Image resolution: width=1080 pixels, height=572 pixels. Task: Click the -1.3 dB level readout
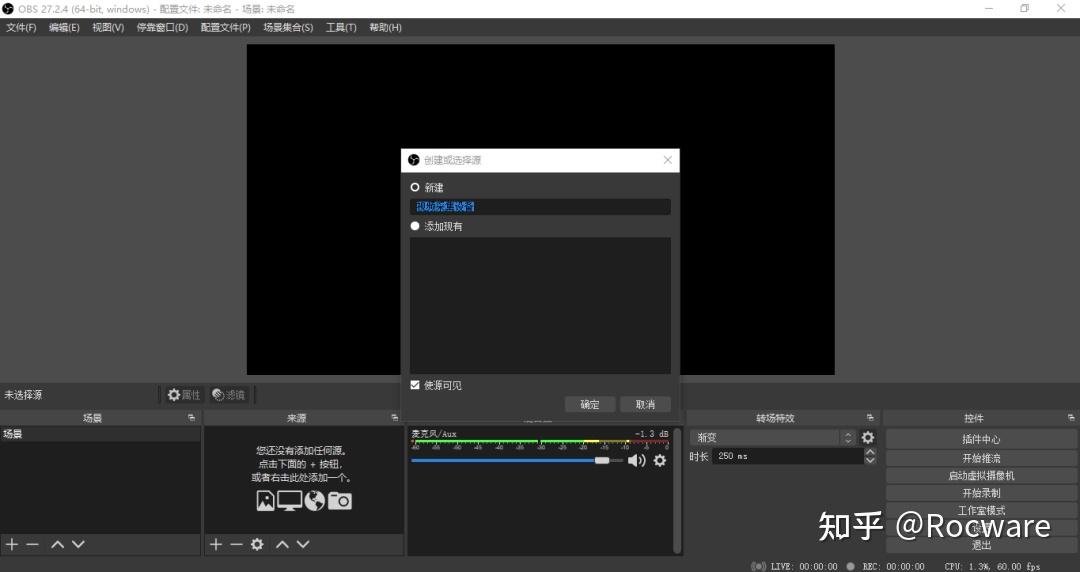click(x=652, y=434)
